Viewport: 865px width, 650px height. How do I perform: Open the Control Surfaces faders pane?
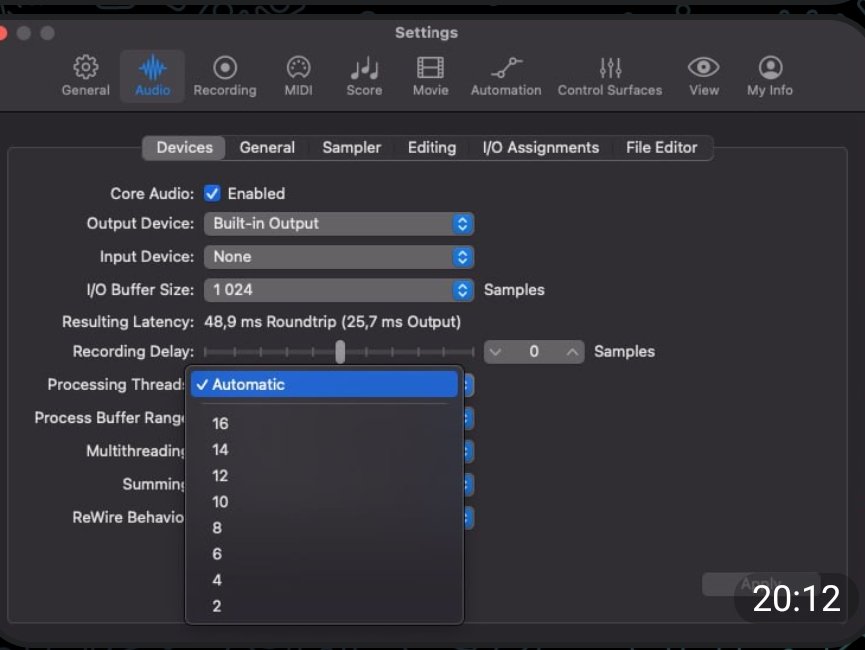pyautogui.click(x=610, y=76)
